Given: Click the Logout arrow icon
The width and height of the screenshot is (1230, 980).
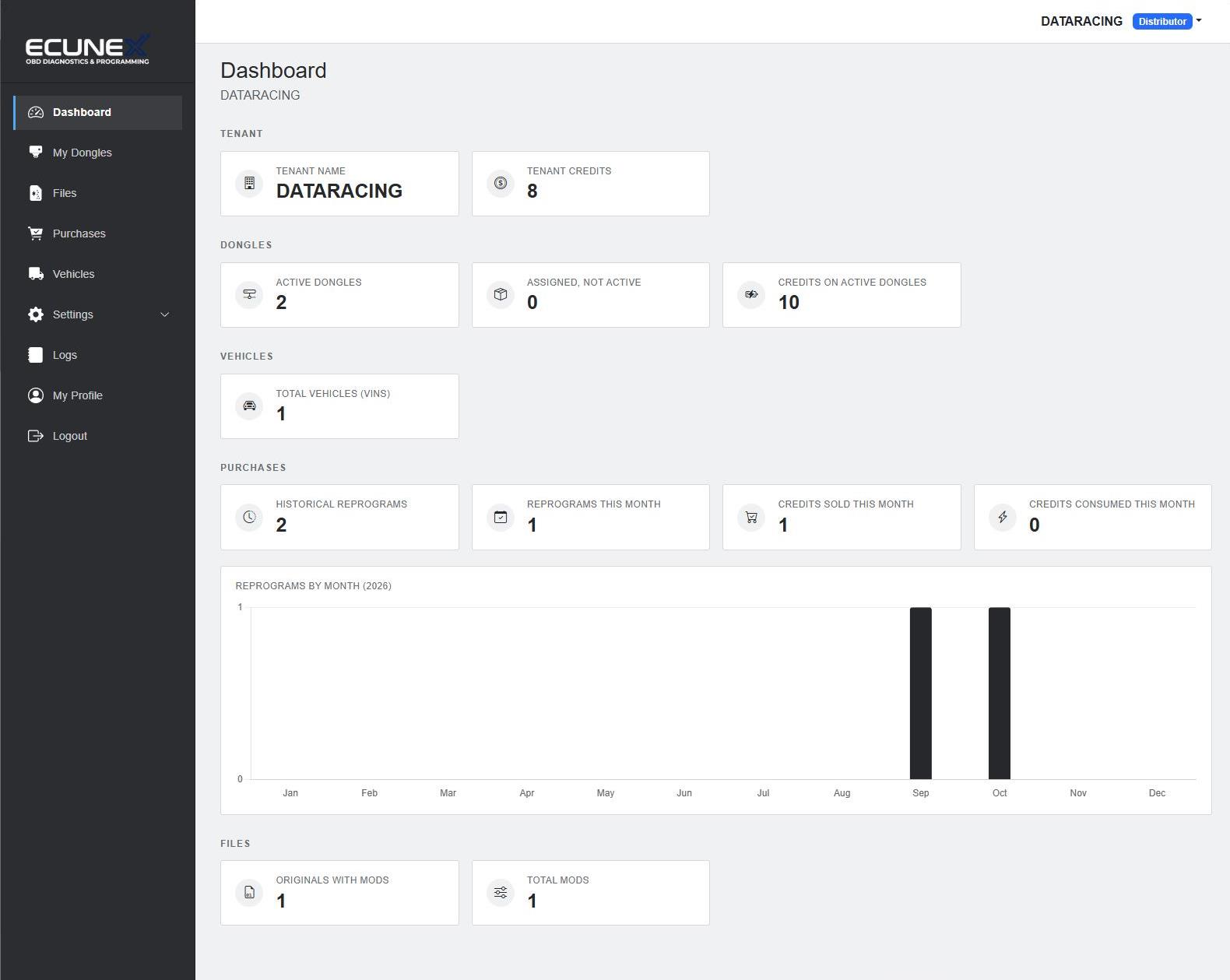Looking at the screenshot, I should (x=36, y=436).
